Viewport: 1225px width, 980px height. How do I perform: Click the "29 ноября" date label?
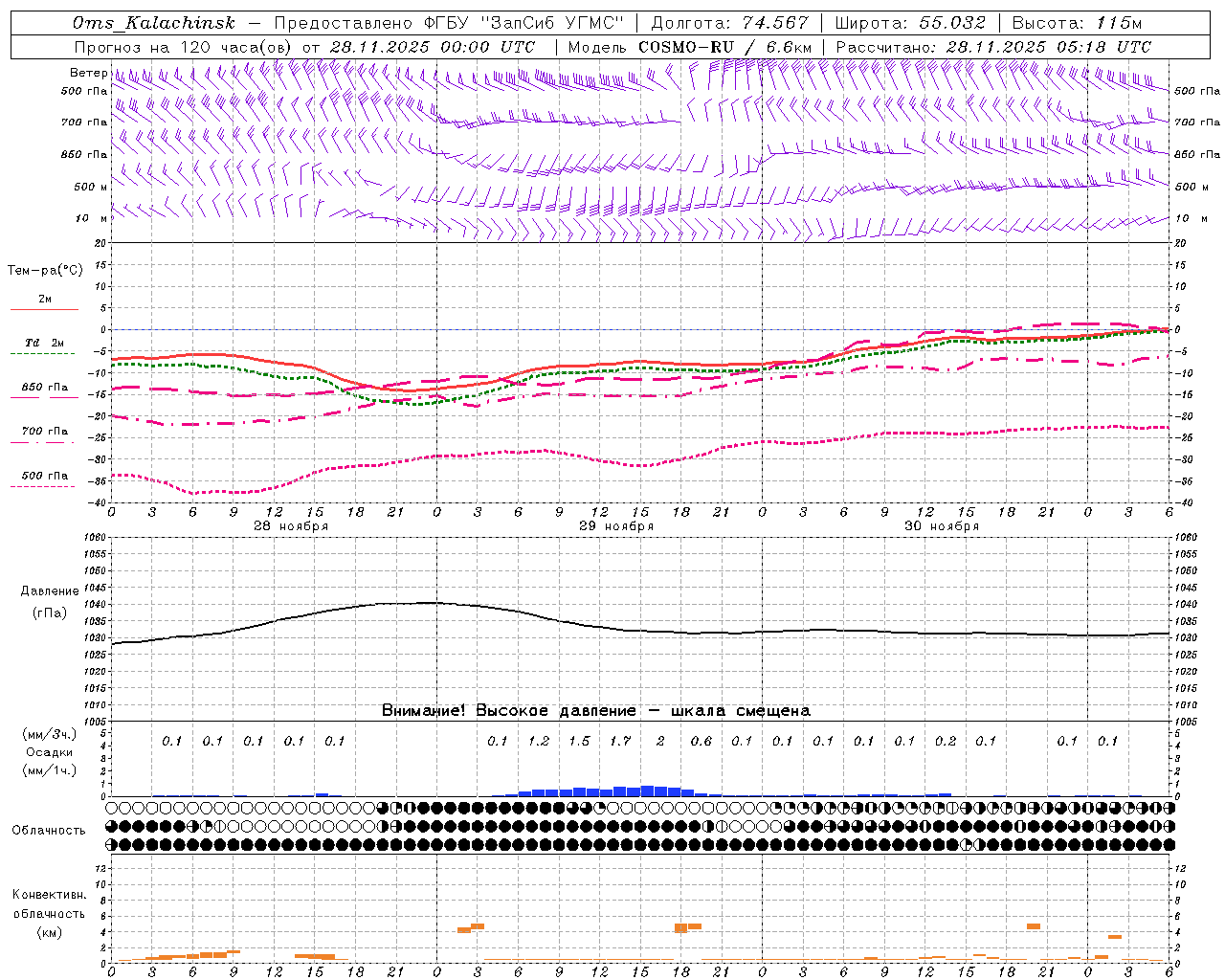[616, 526]
